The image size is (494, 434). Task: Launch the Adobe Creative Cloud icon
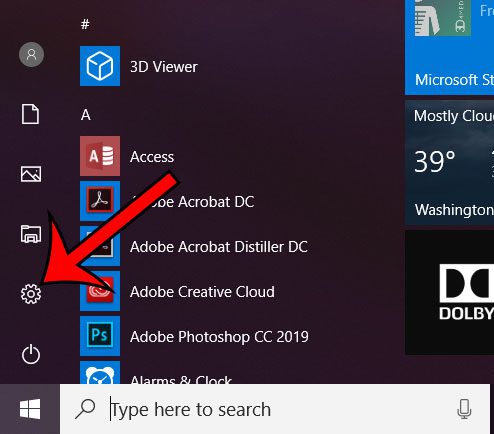pyautogui.click(x=100, y=291)
